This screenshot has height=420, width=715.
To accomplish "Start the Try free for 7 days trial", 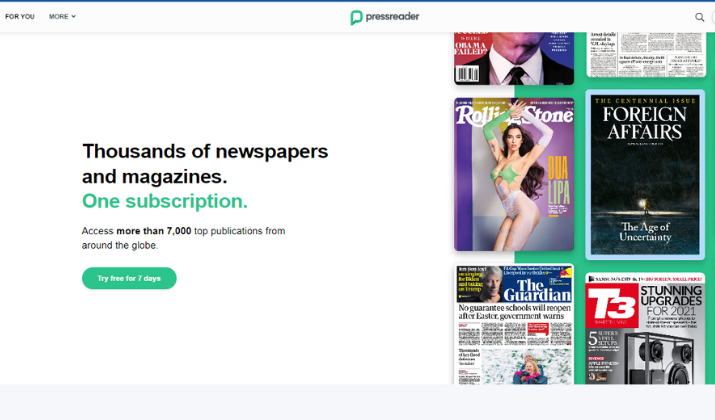I will [x=129, y=278].
